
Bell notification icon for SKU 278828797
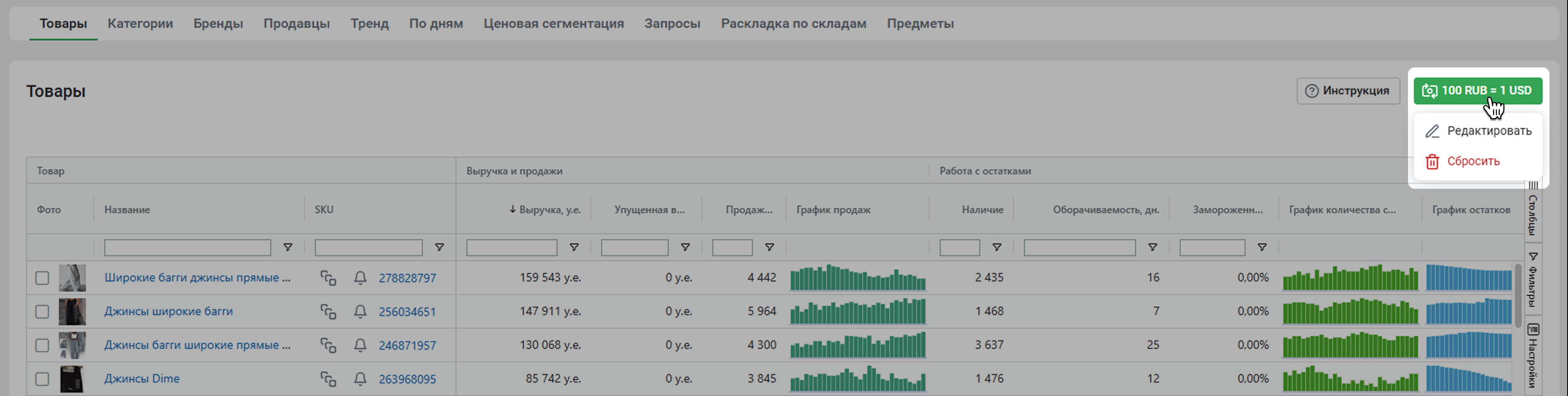click(x=360, y=278)
